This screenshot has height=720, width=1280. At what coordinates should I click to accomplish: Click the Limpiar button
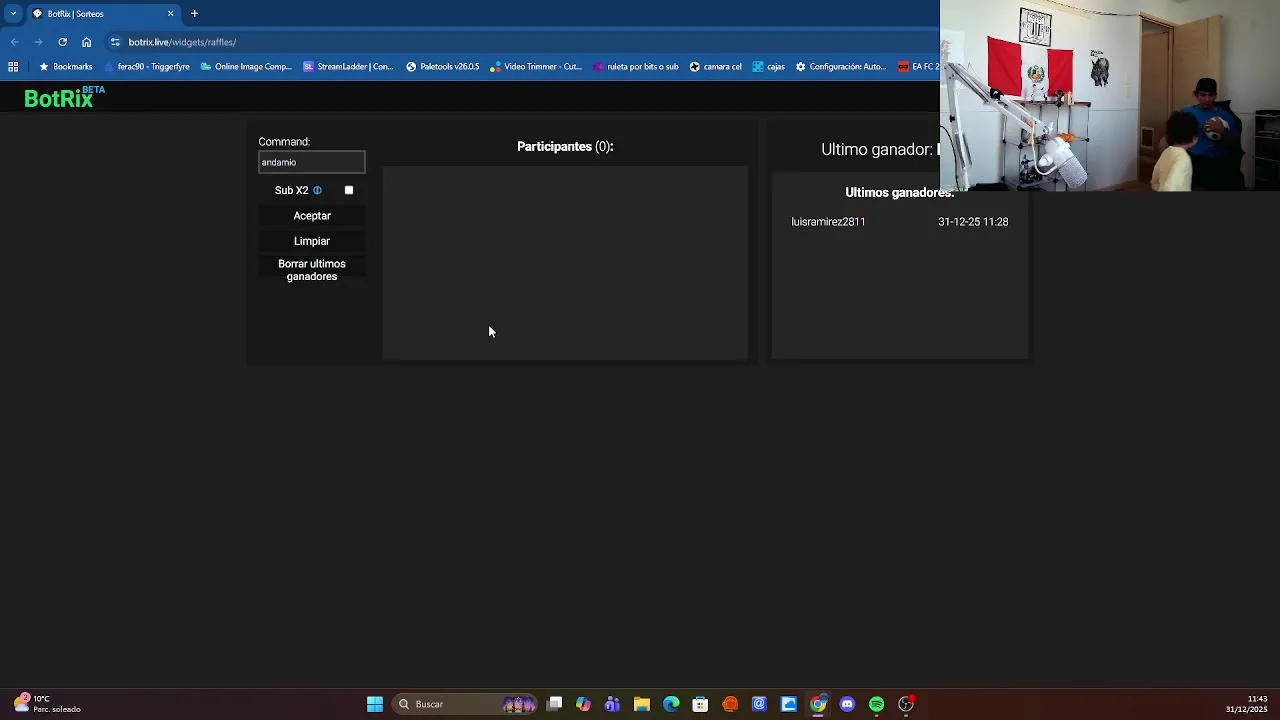312,241
